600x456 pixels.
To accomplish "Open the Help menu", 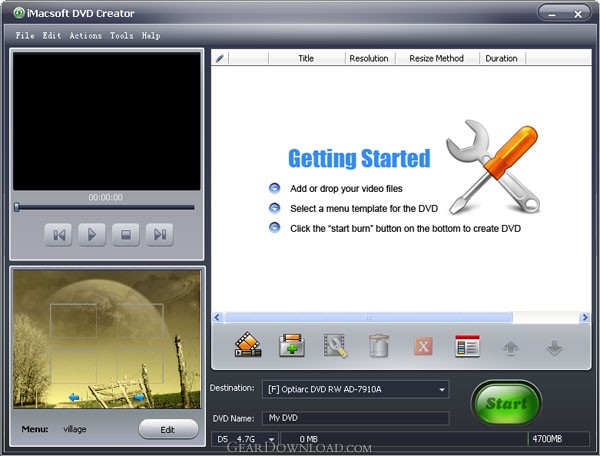I will pyautogui.click(x=151, y=36).
